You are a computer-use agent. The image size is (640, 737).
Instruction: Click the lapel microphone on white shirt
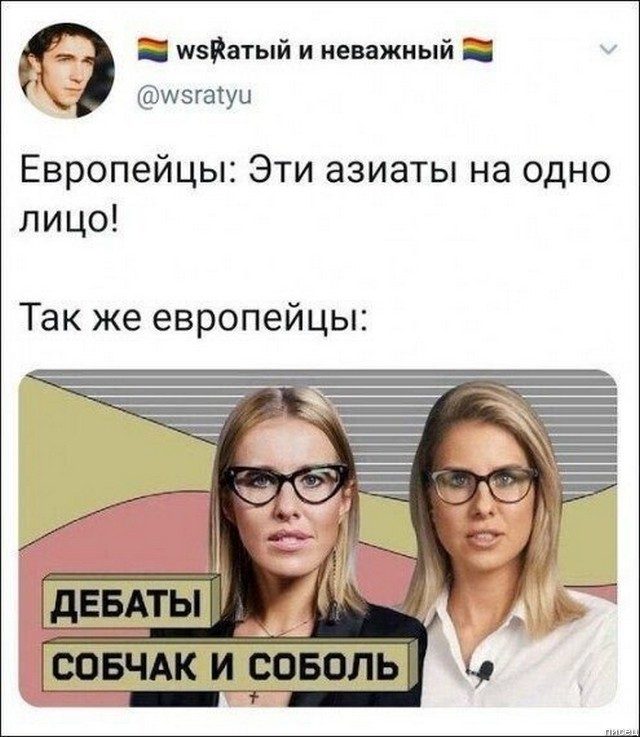483,670
